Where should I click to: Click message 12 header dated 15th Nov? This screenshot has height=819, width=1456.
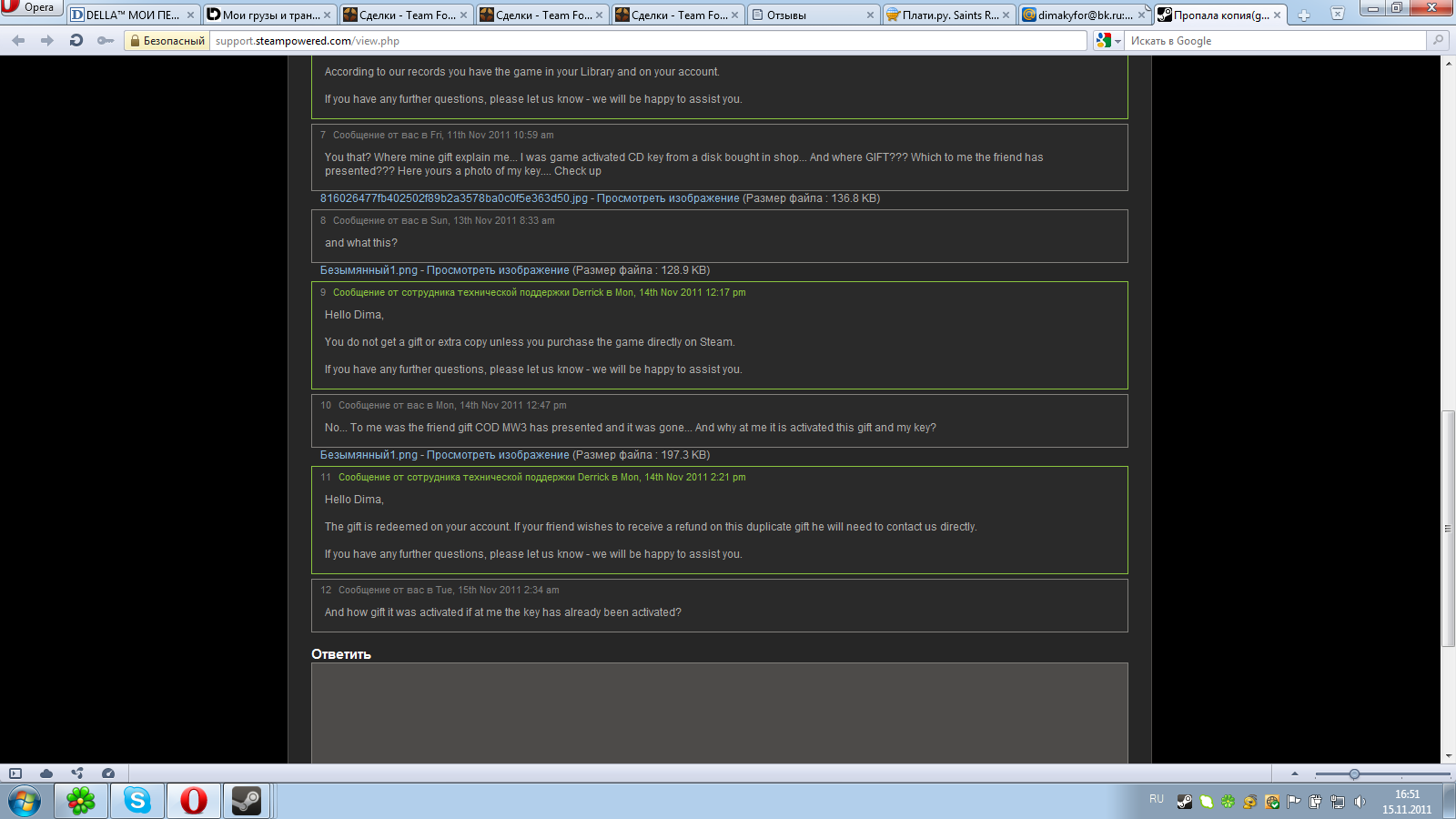pyautogui.click(x=449, y=590)
